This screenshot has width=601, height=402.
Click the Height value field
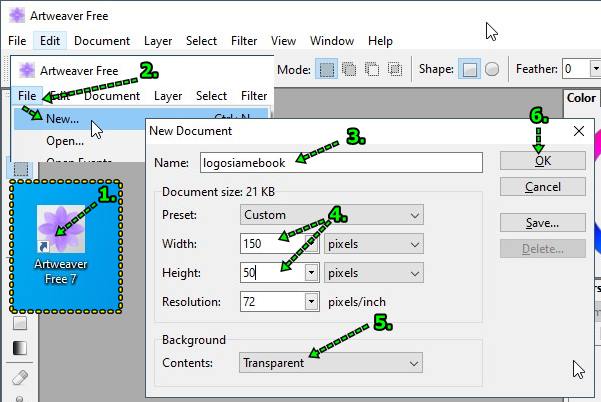coord(273,273)
